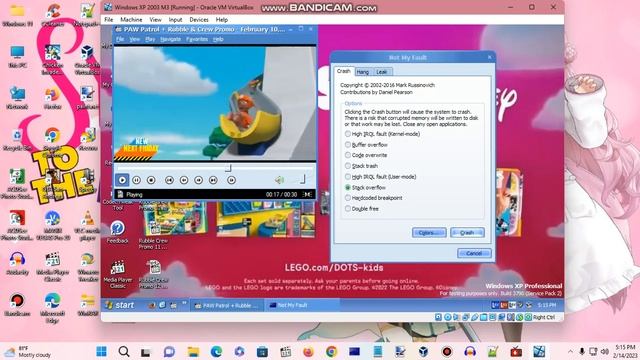The height and width of the screenshot is (360, 640).
Task: Click Audacity headphones icon on taskbar
Action: (x=470, y=351)
